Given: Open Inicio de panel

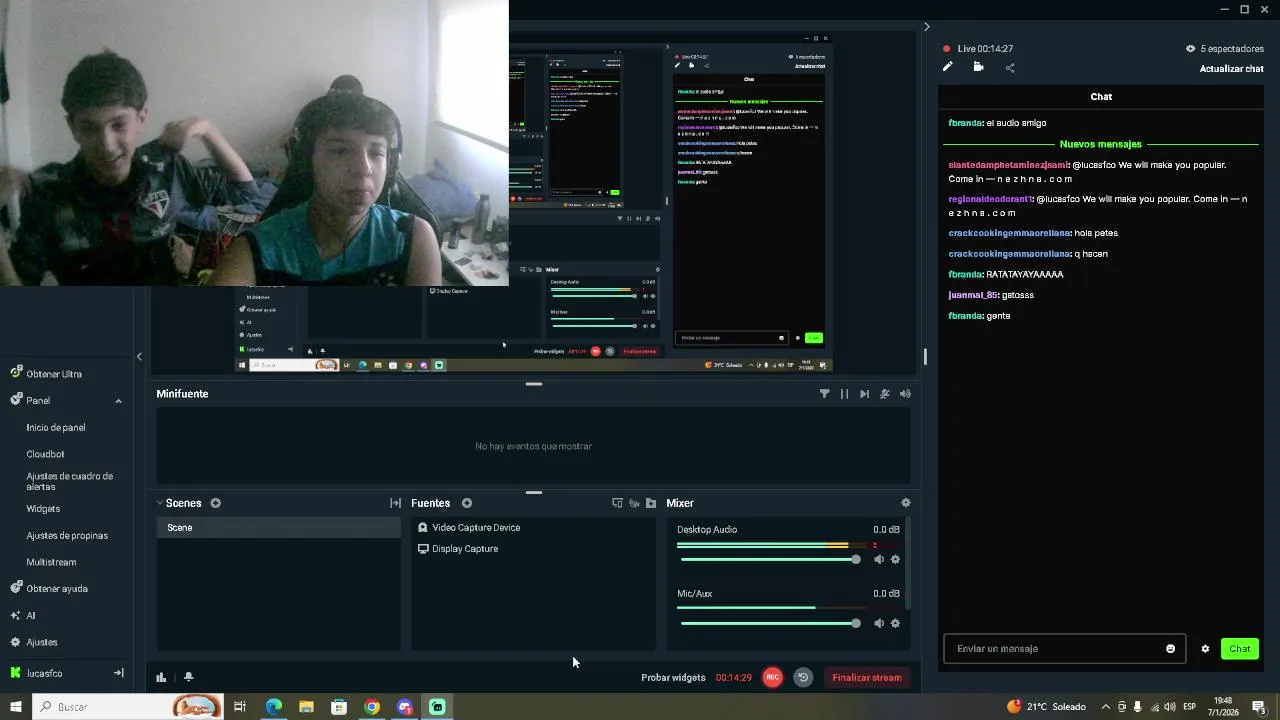Looking at the screenshot, I should [56, 428].
